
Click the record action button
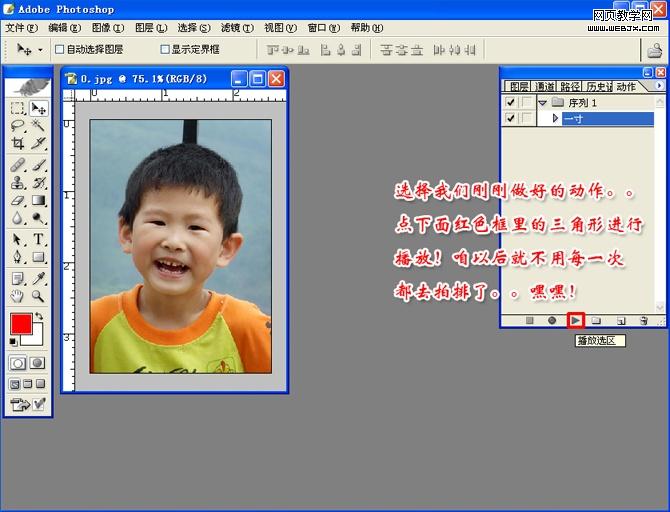click(x=552, y=320)
